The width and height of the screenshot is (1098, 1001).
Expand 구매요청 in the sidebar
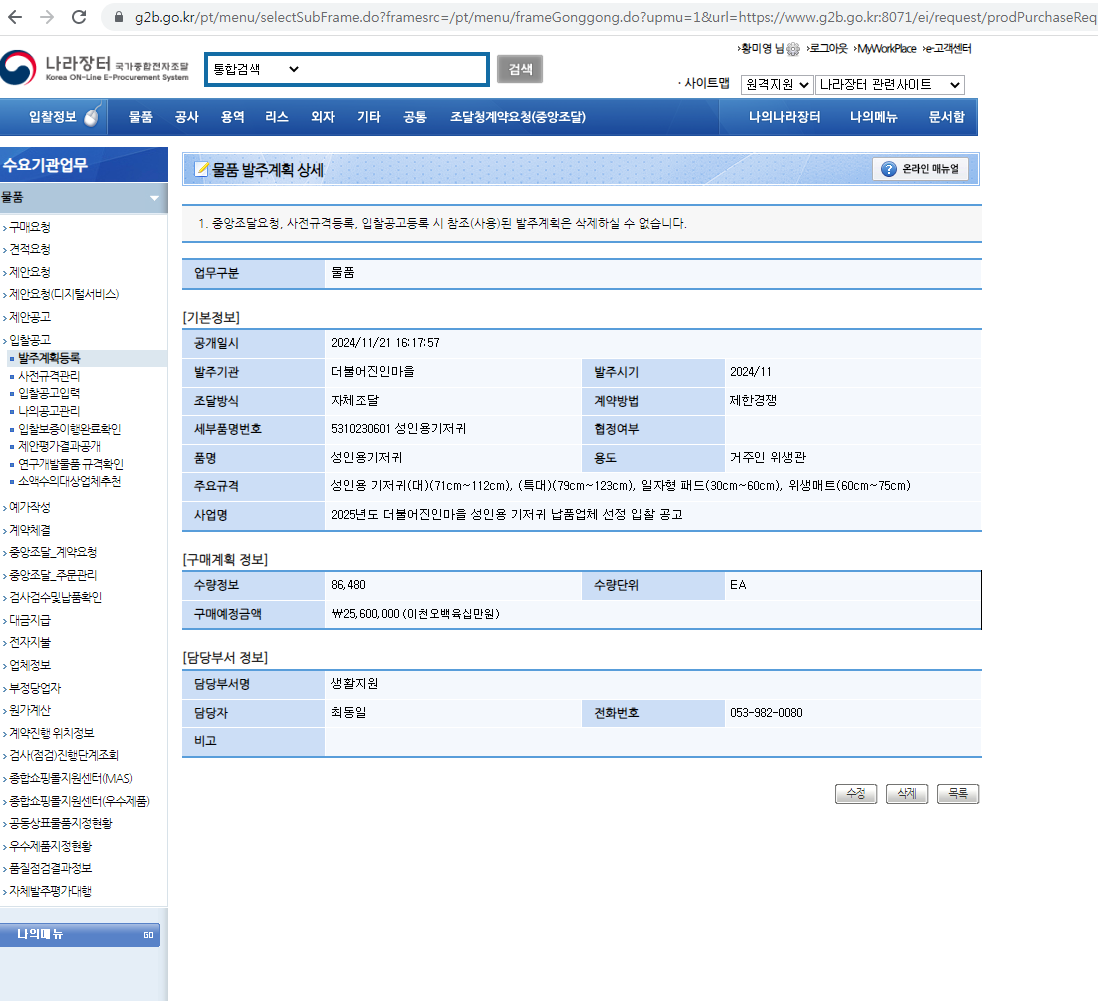click(x=29, y=227)
